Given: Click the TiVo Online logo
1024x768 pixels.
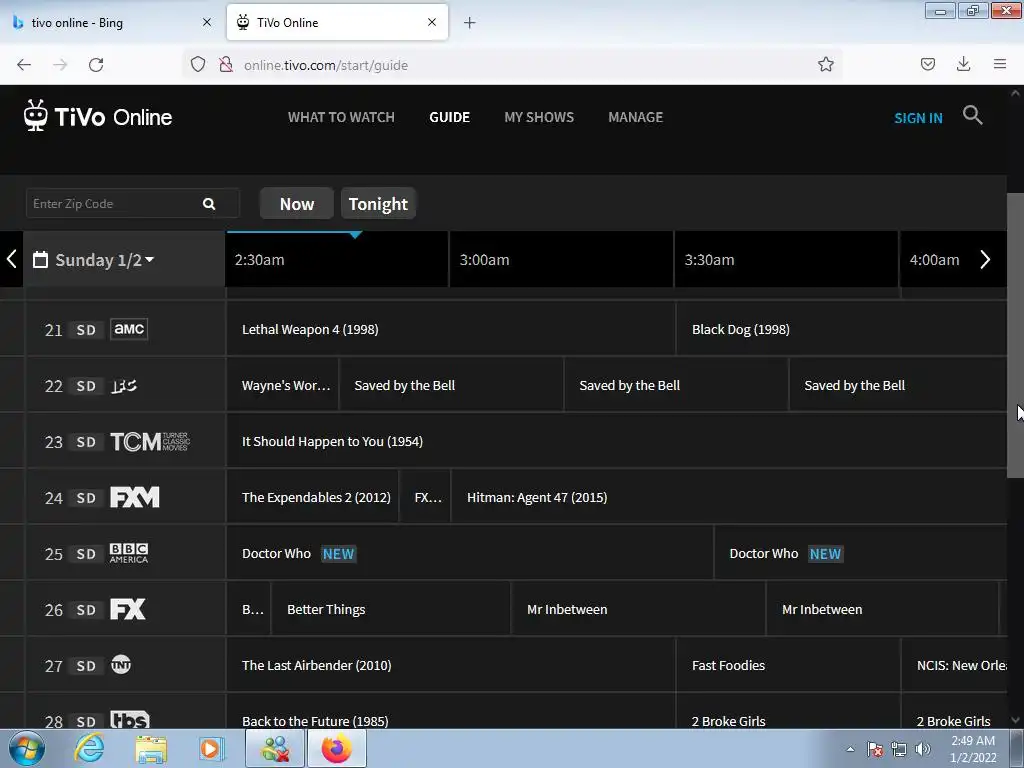Looking at the screenshot, I should (98, 116).
